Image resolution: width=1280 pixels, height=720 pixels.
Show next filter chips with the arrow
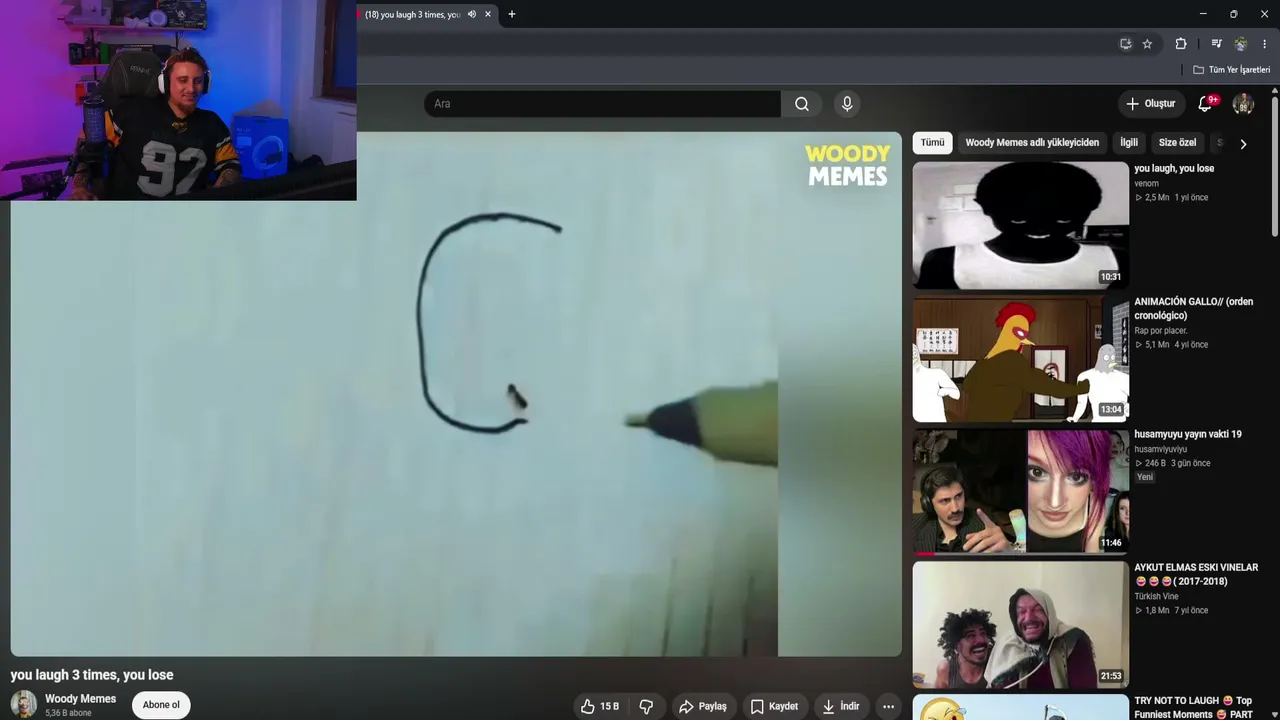1243,144
